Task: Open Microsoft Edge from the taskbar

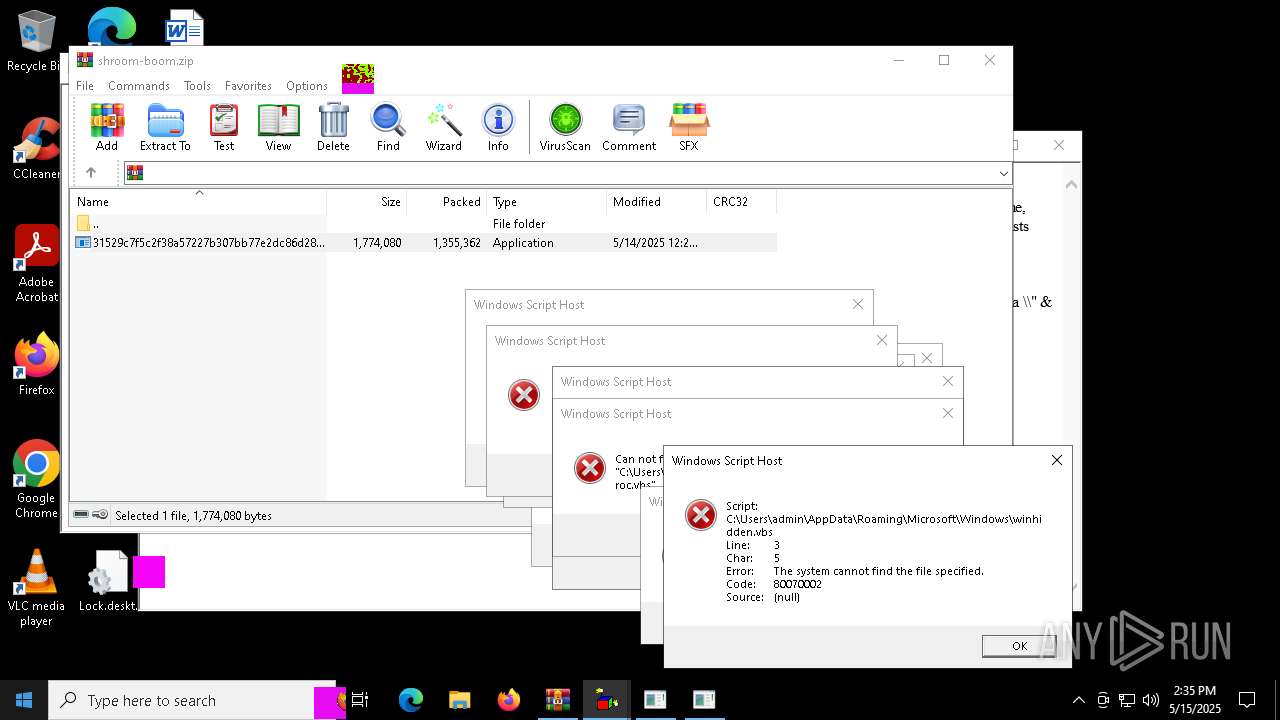Action: 411,700
